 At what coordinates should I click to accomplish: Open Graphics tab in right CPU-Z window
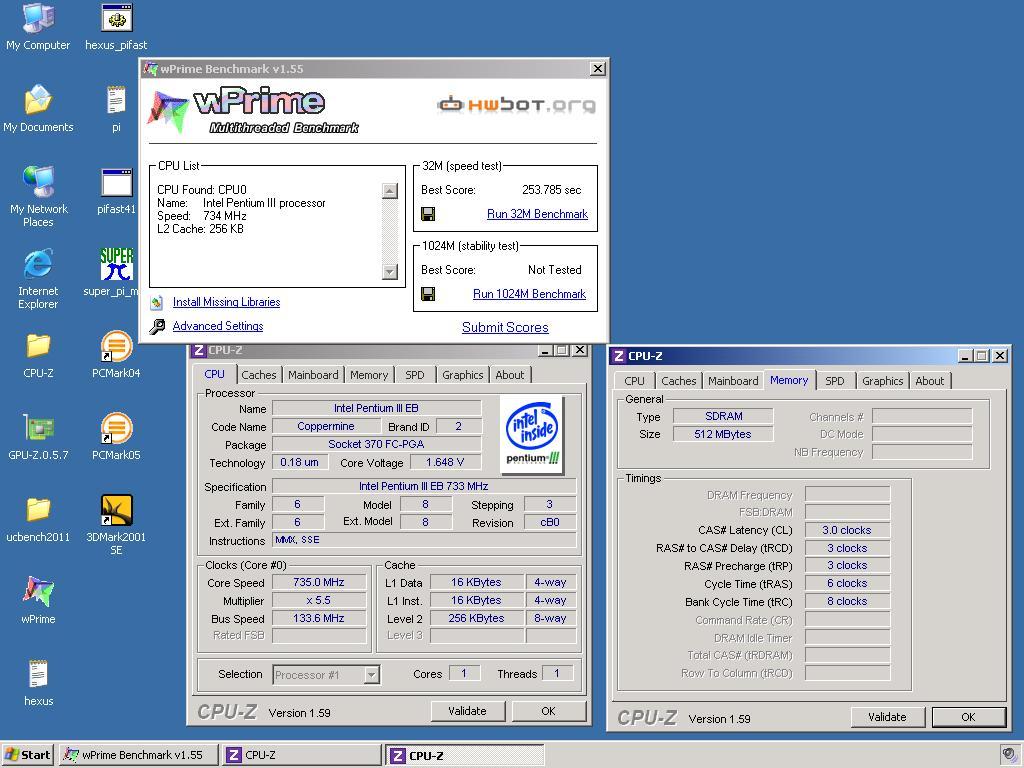point(882,381)
